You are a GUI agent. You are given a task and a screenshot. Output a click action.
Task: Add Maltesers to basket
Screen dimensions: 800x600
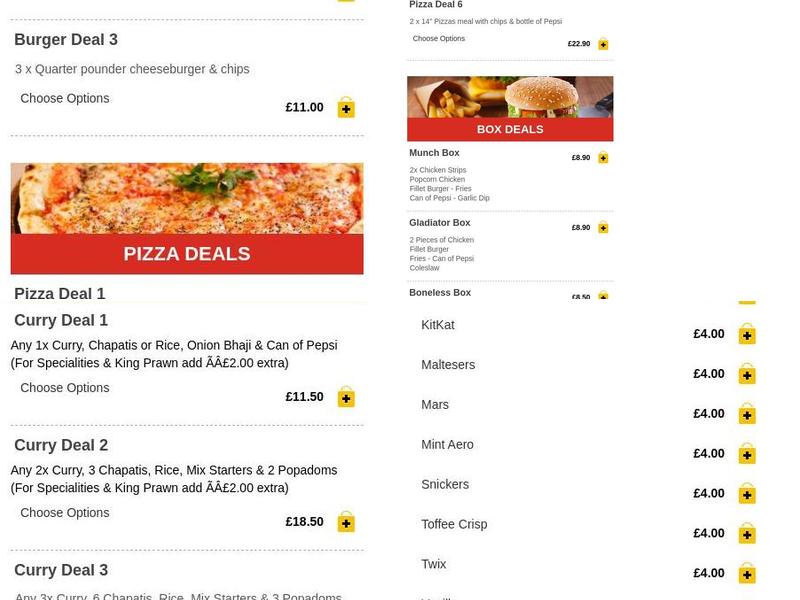pos(747,374)
